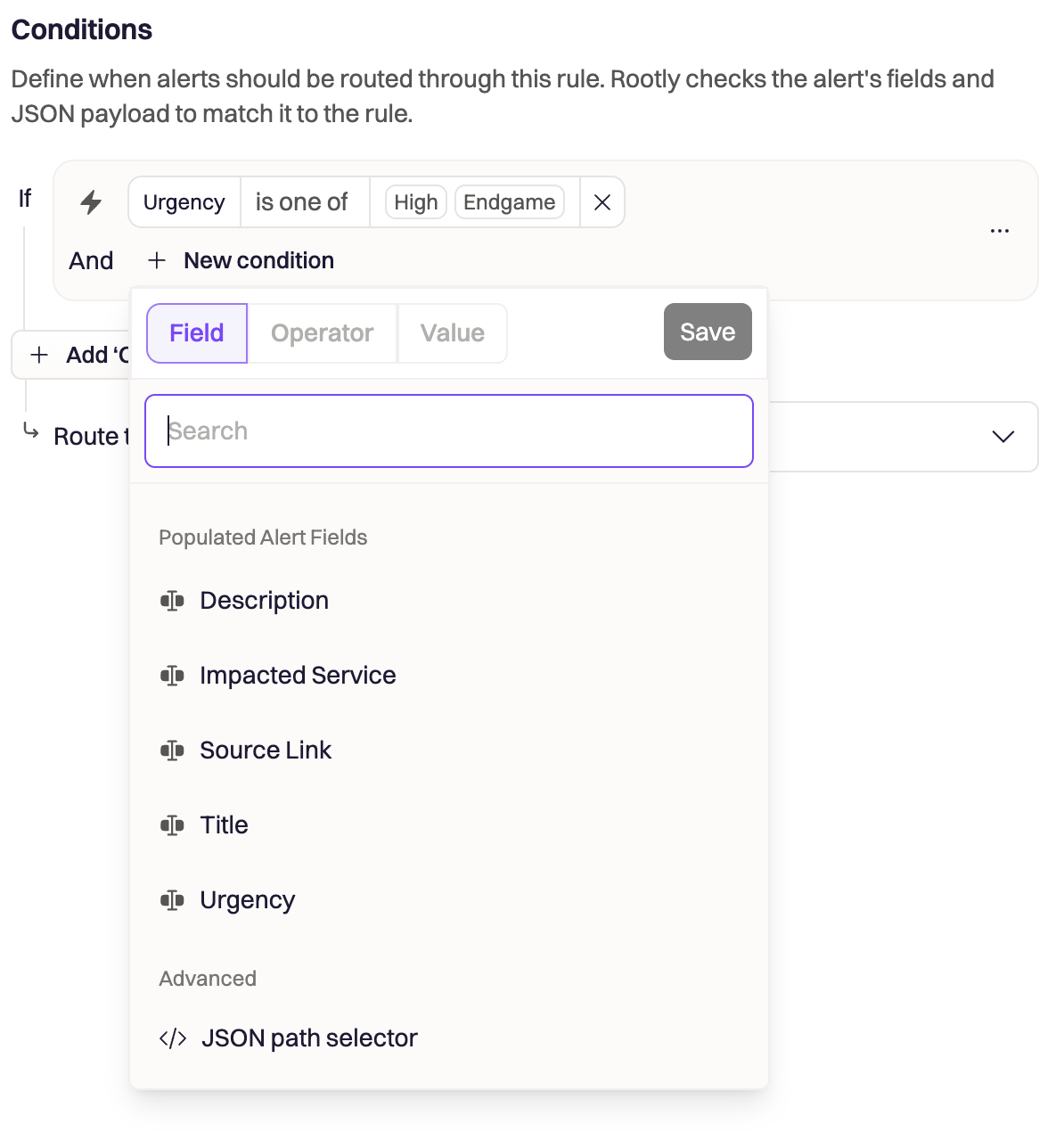Switch to the Operator tab
This screenshot has height=1132, width=1064.
pyautogui.click(x=322, y=333)
